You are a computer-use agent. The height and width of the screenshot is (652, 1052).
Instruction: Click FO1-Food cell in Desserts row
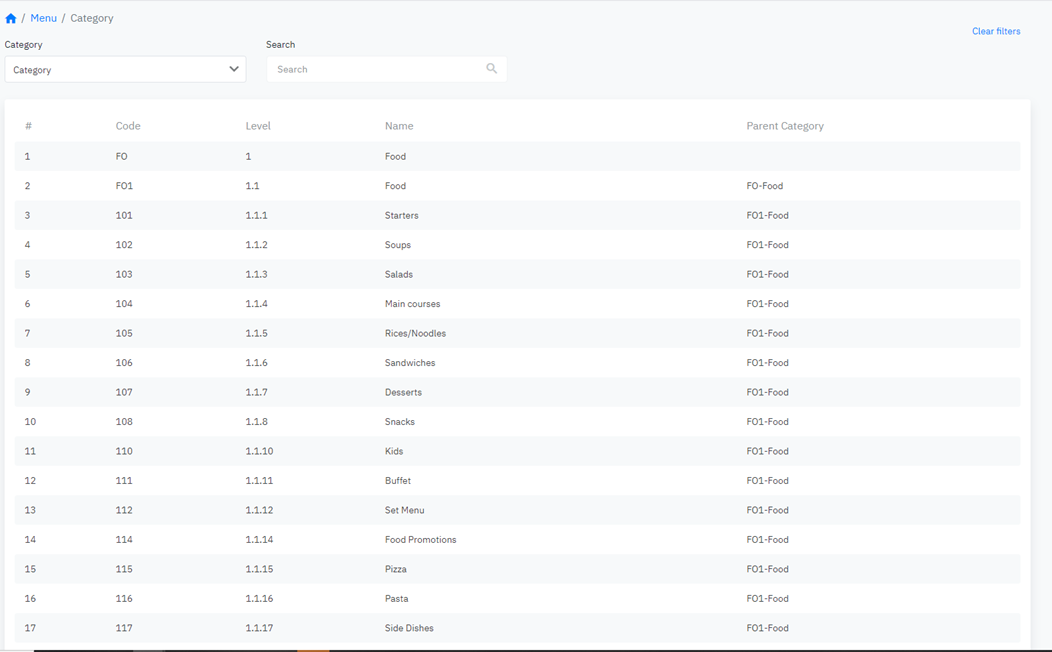click(767, 392)
